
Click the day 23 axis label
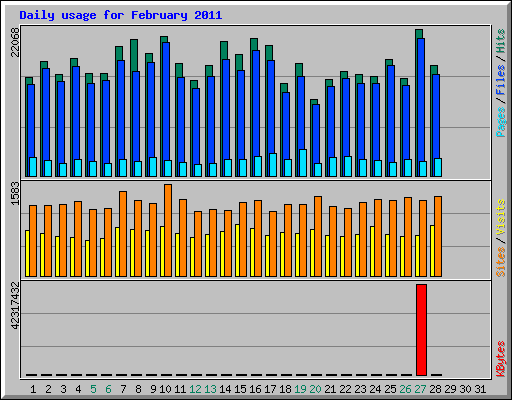point(360,389)
